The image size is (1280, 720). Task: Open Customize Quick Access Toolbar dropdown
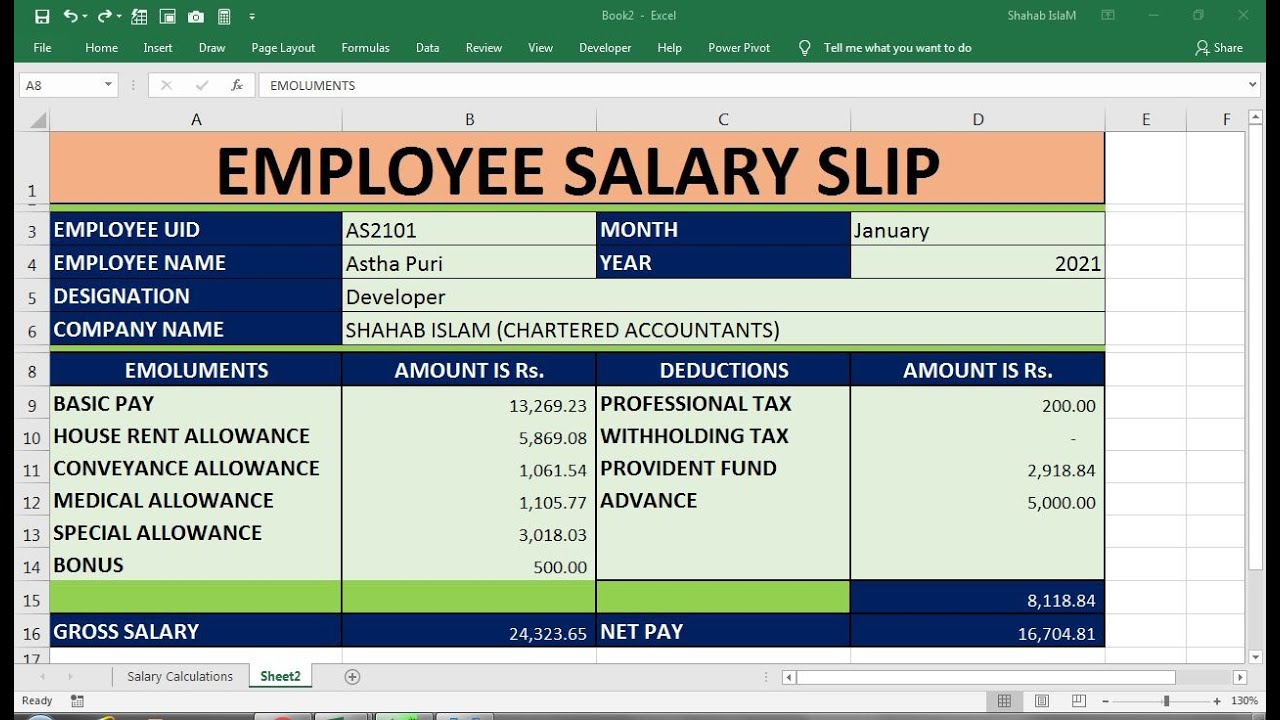point(252,16)
